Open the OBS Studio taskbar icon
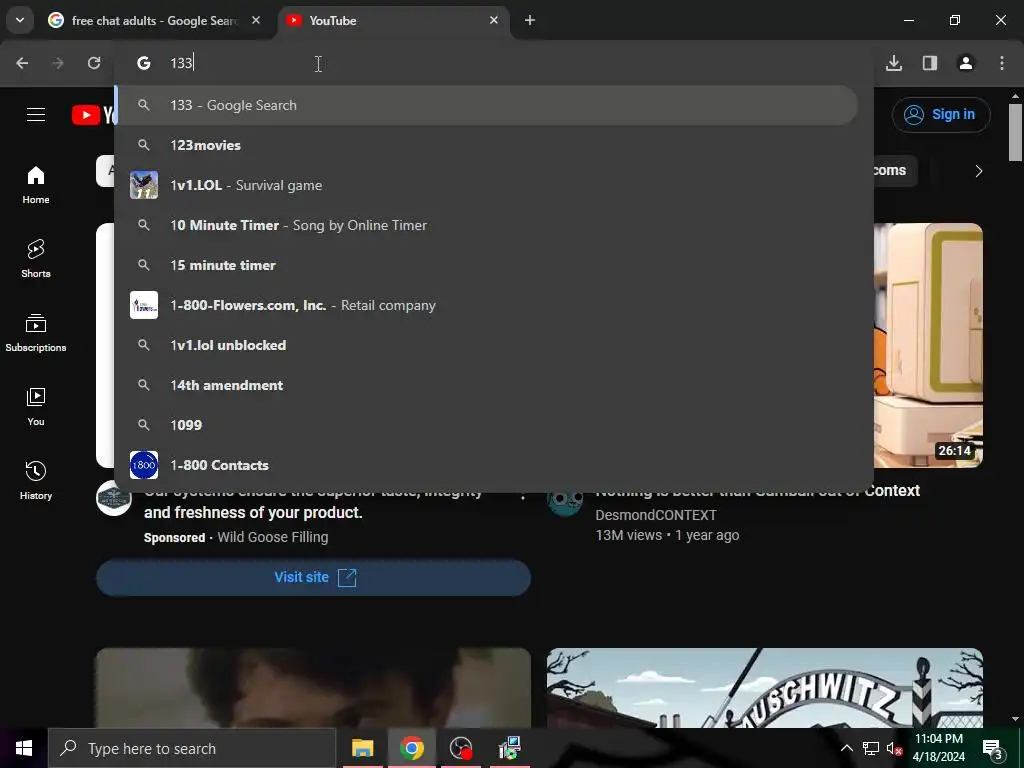The image size is (1024, 768). click(x=461, y=748)
